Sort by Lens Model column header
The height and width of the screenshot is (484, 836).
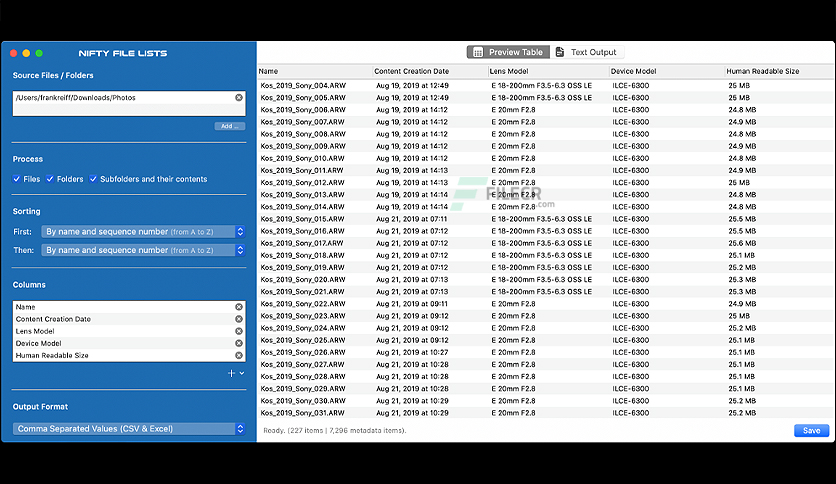pyautogui.click(x=548, y=71)
